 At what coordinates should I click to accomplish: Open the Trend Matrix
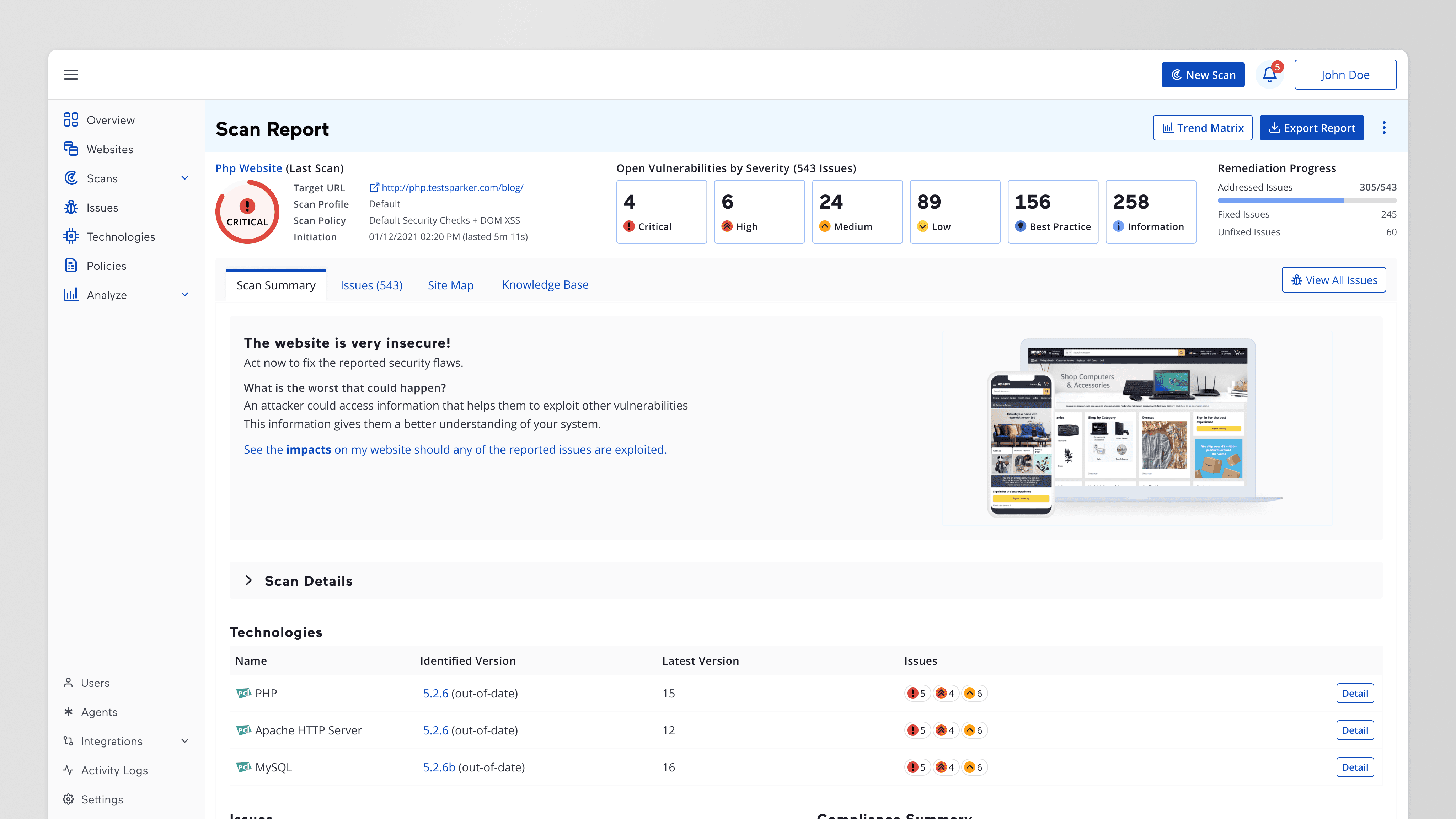[1202, 128]
